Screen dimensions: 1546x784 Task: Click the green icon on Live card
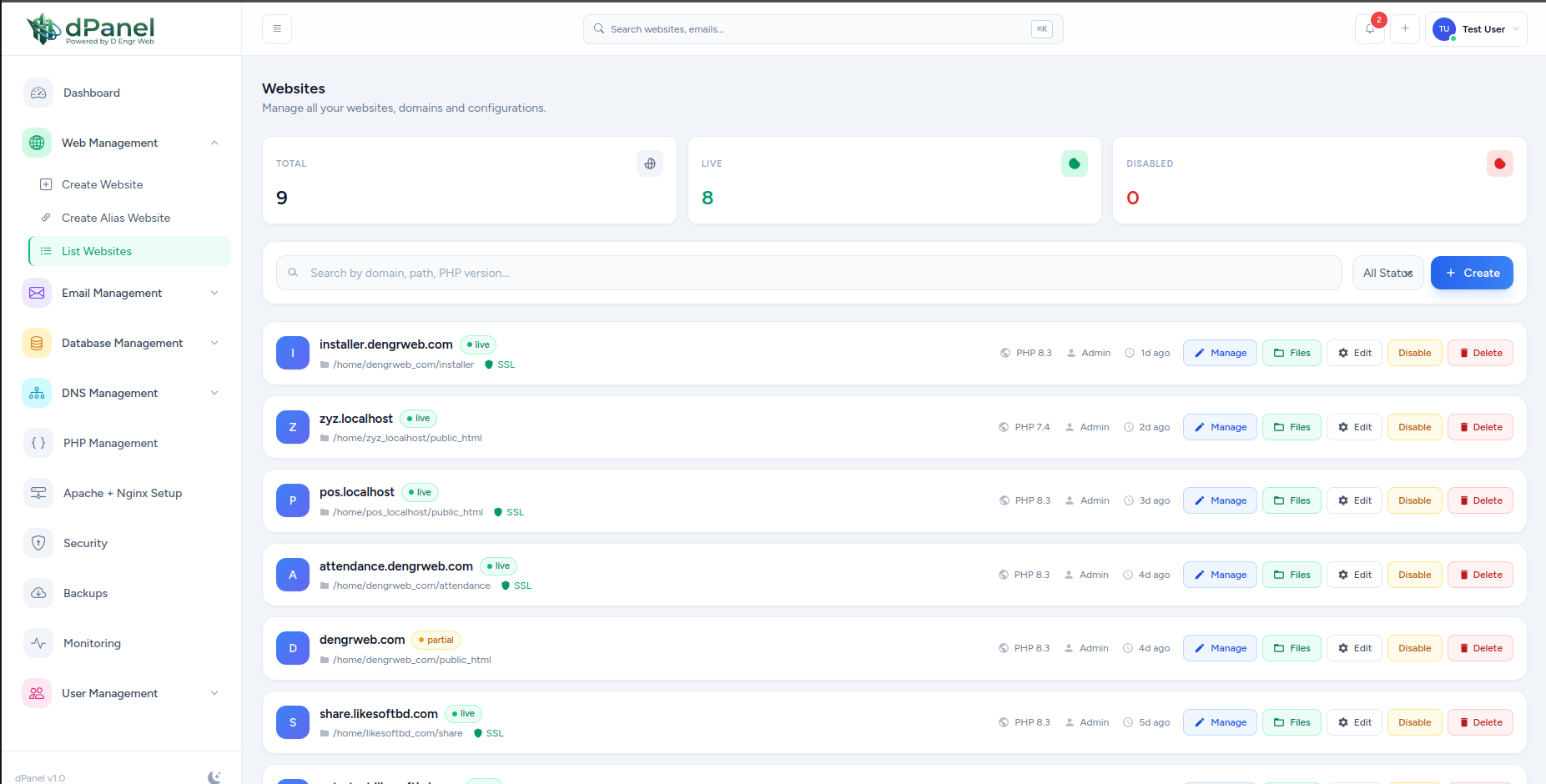coord(1075,163)
